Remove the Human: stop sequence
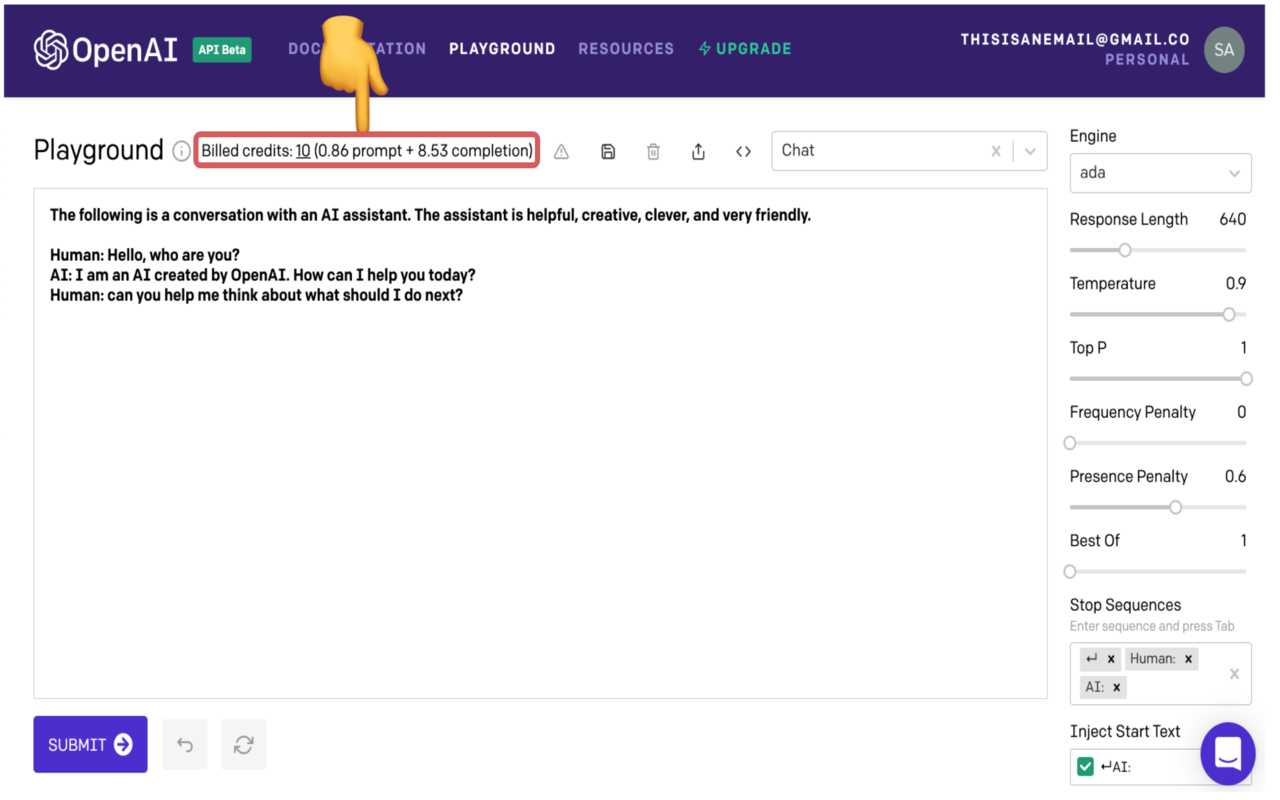1280x800 pixels. pos(1188,659)
